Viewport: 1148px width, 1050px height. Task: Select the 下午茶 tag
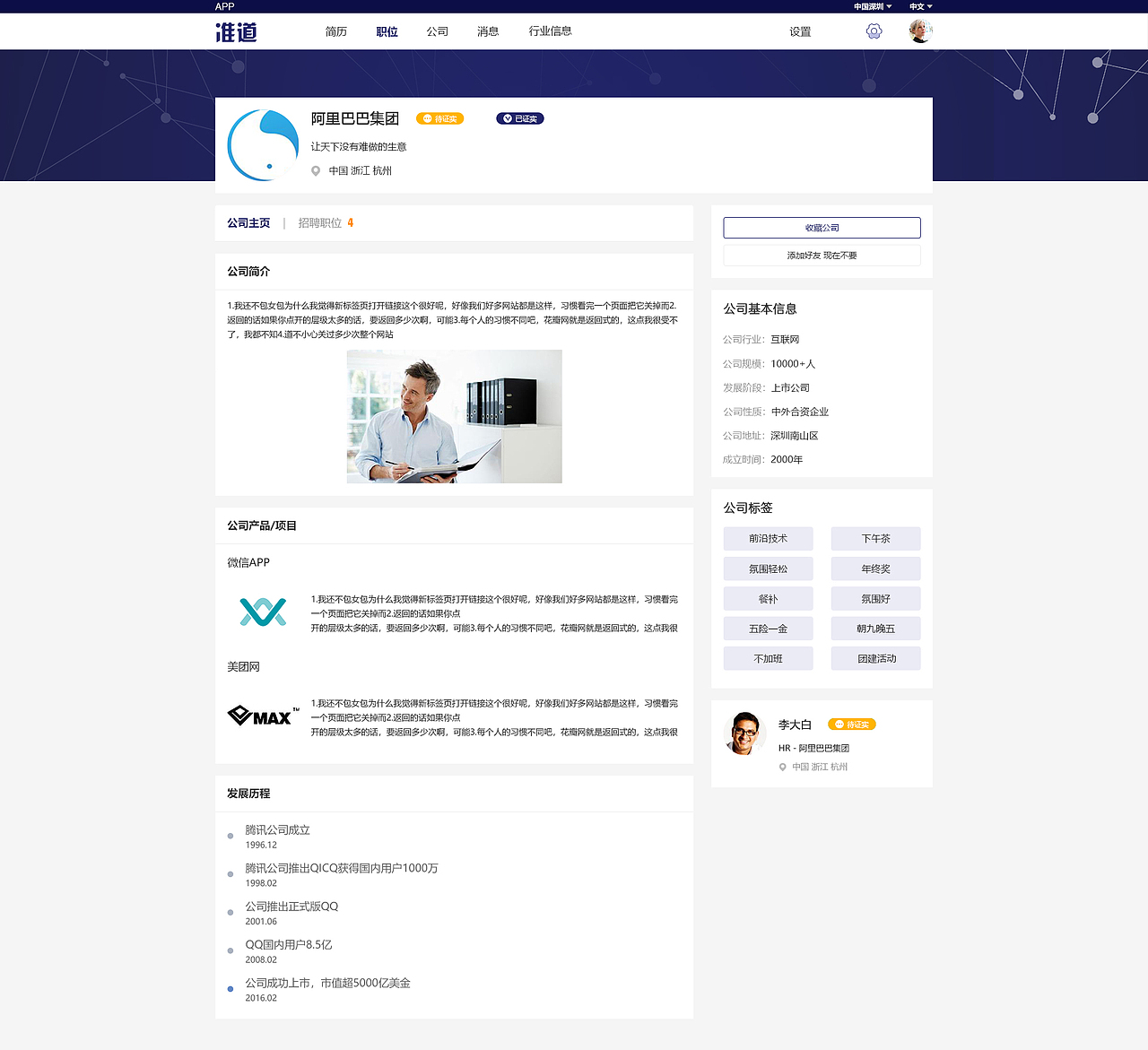875,539
